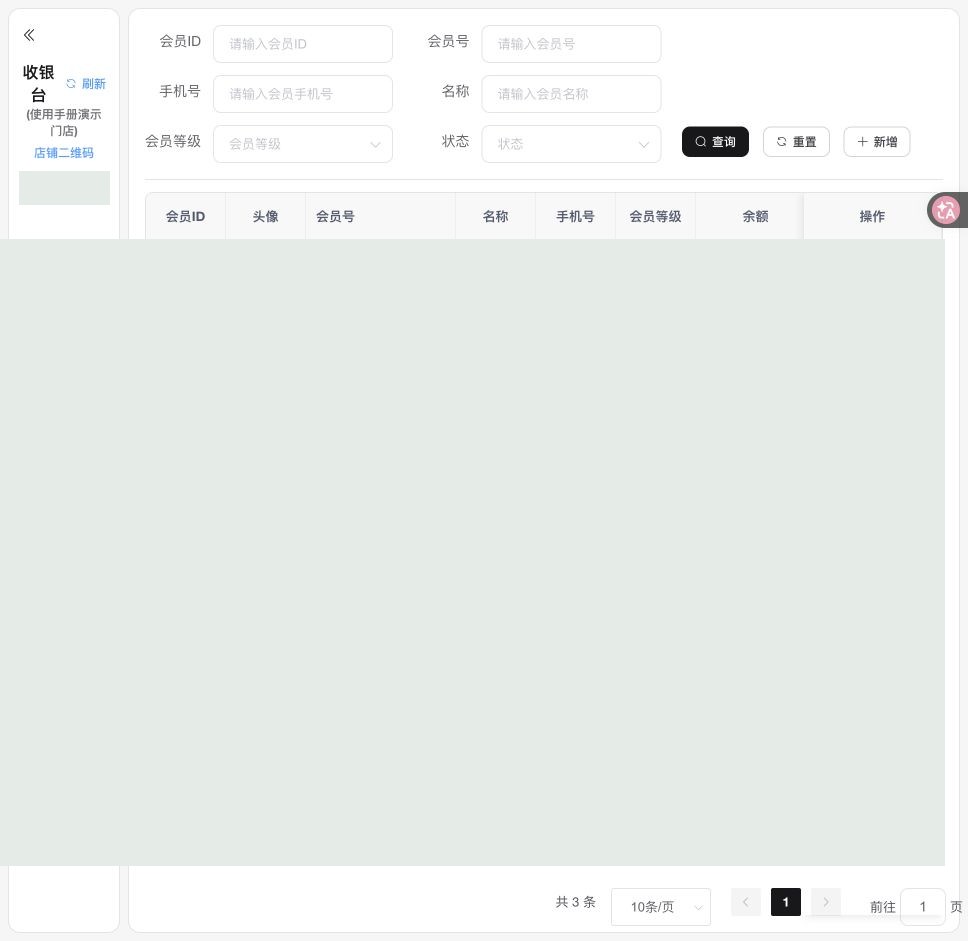Image resolution: width=968 pixels, height=941 pixels.
Task: Click the 名称 column header
Action: (495, 216)
